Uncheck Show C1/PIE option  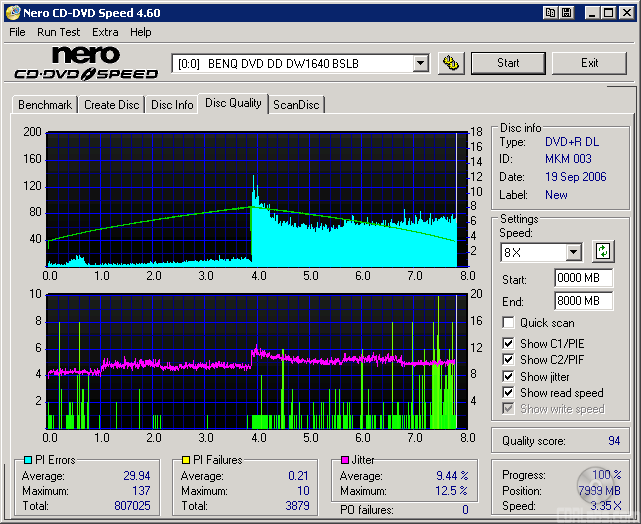tap(509, 344)
